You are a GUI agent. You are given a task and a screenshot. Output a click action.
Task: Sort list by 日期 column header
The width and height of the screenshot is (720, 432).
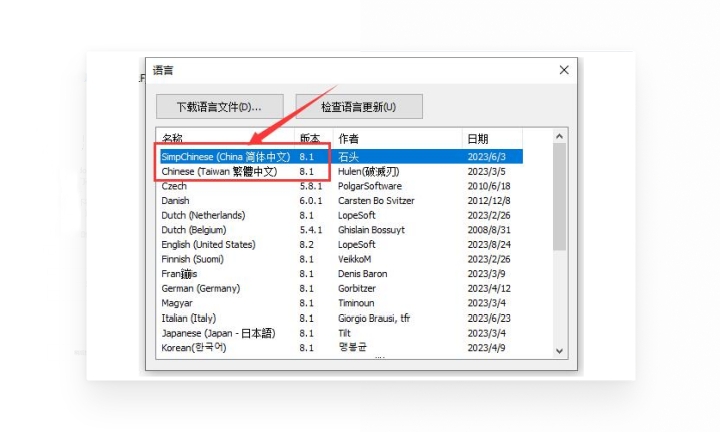pos(492,139)
